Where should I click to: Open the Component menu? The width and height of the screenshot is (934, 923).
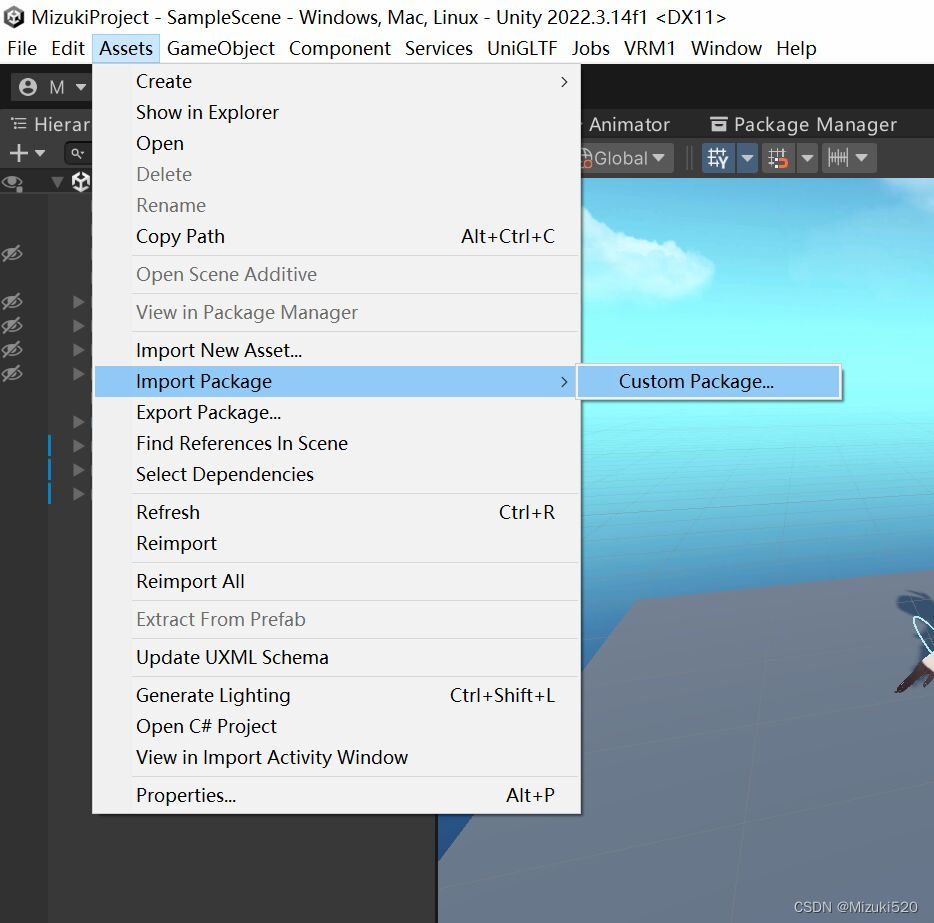[x=340, y=48]
